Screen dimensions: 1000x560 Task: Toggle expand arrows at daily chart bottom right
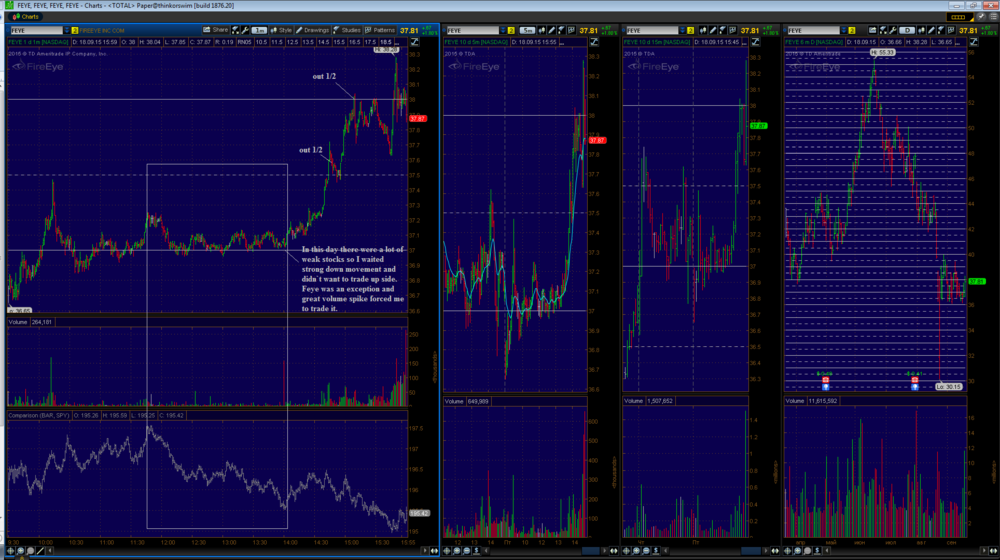(994, 550)
